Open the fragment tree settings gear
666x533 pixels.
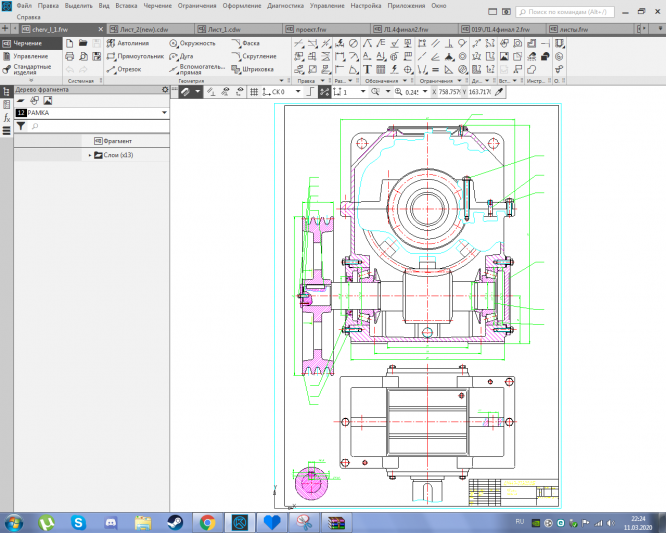point(165,90)
